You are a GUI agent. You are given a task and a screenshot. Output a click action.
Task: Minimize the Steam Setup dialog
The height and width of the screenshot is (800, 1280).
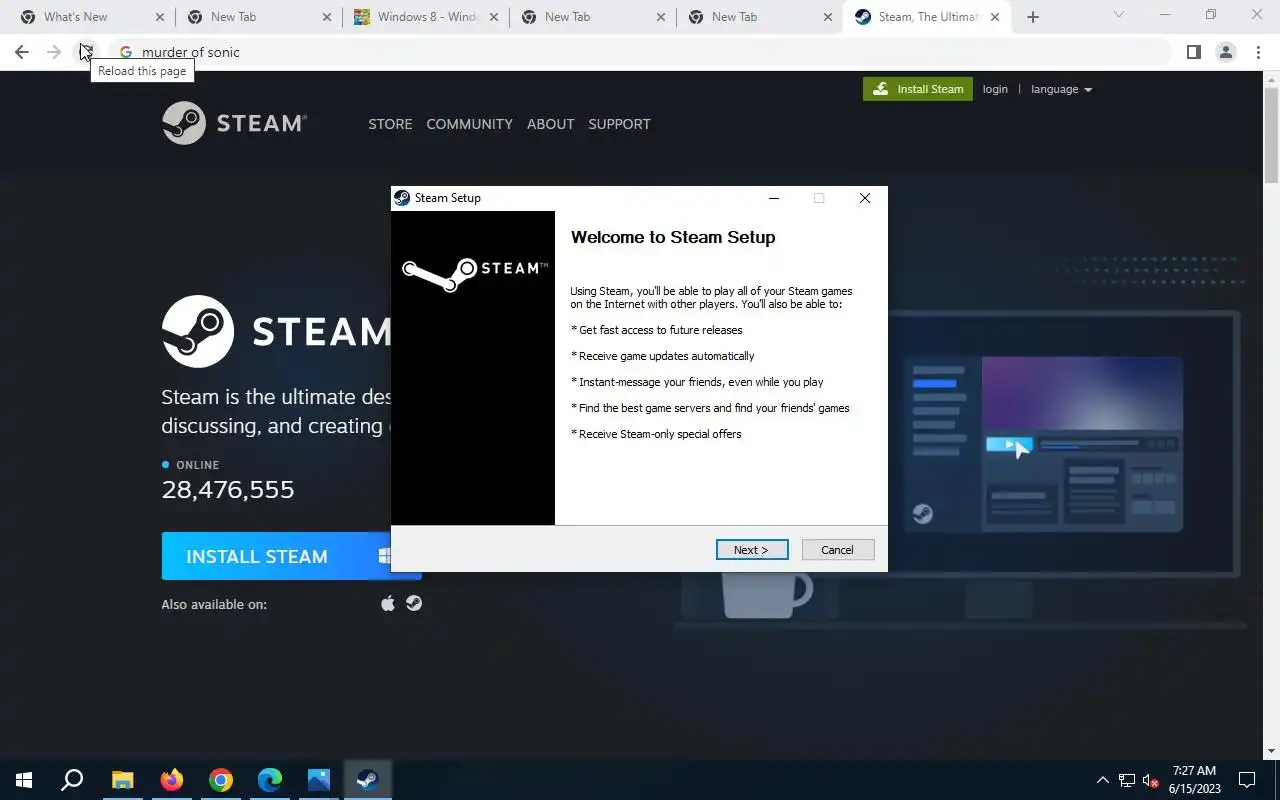(773, 198)
